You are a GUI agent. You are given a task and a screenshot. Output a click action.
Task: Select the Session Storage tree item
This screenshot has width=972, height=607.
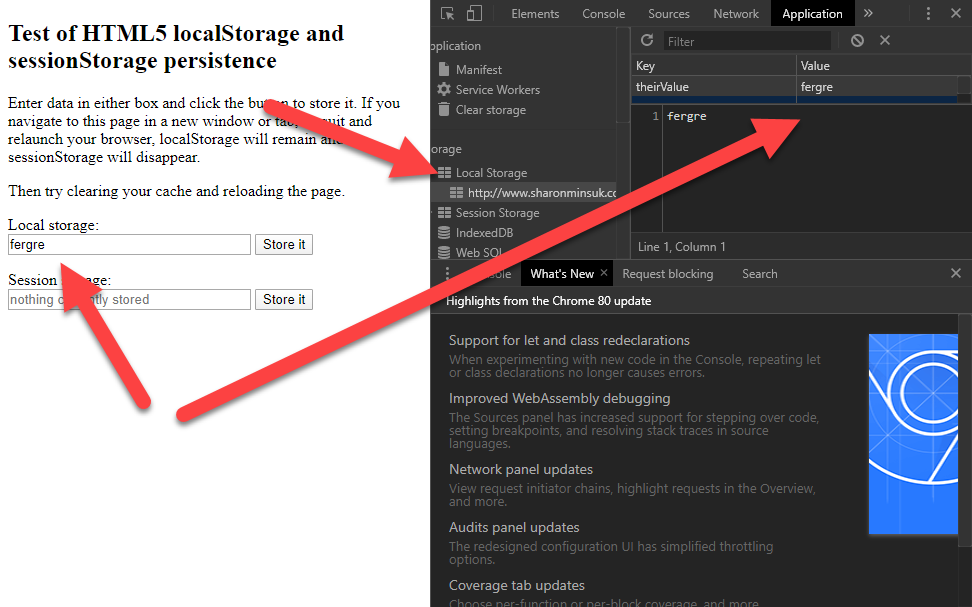click(498, 213)
